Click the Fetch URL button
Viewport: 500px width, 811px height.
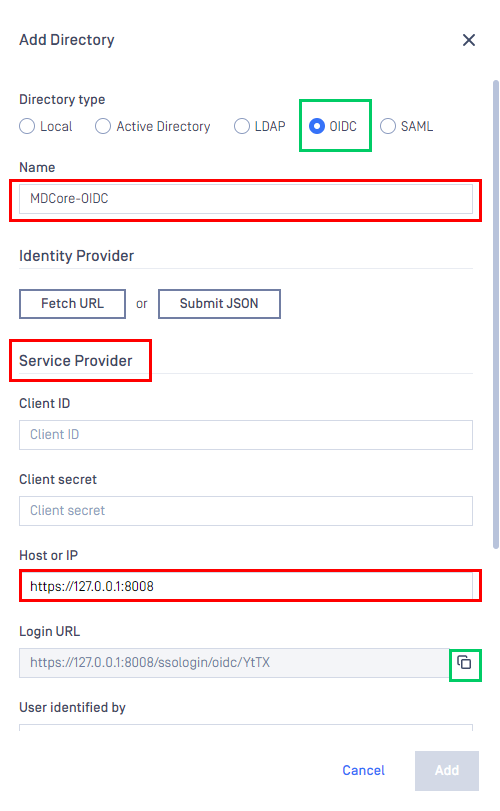click(x=72, y=304)
